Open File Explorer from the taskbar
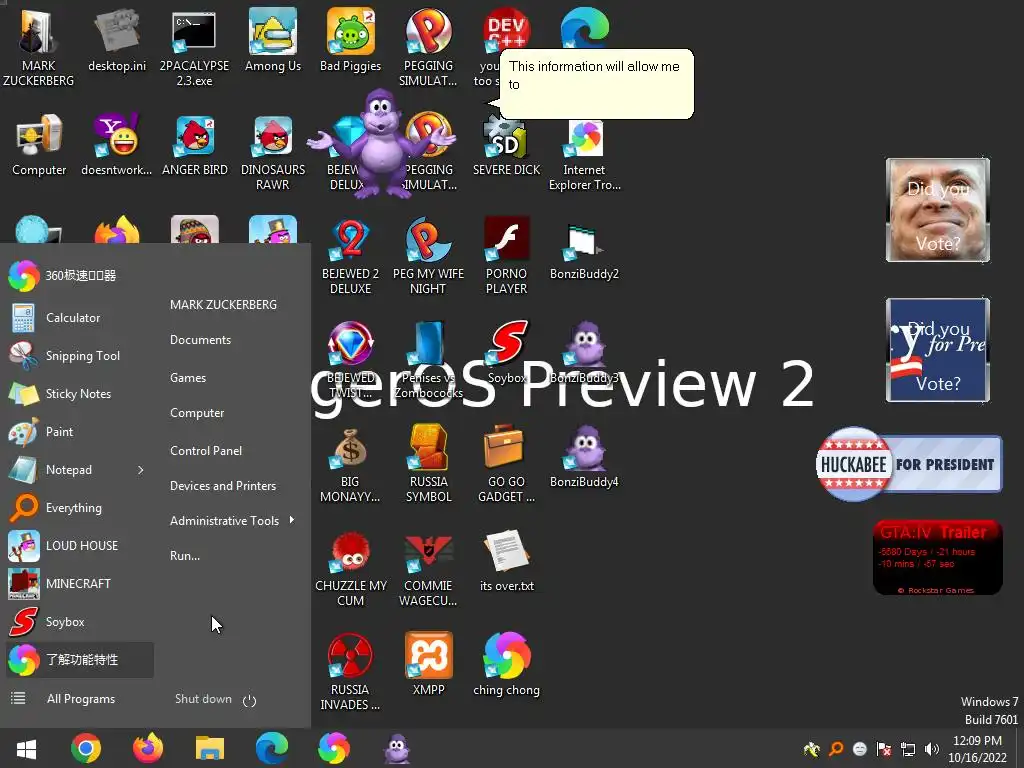This screenshot has width=1024, height=768. tap(210, 748)
